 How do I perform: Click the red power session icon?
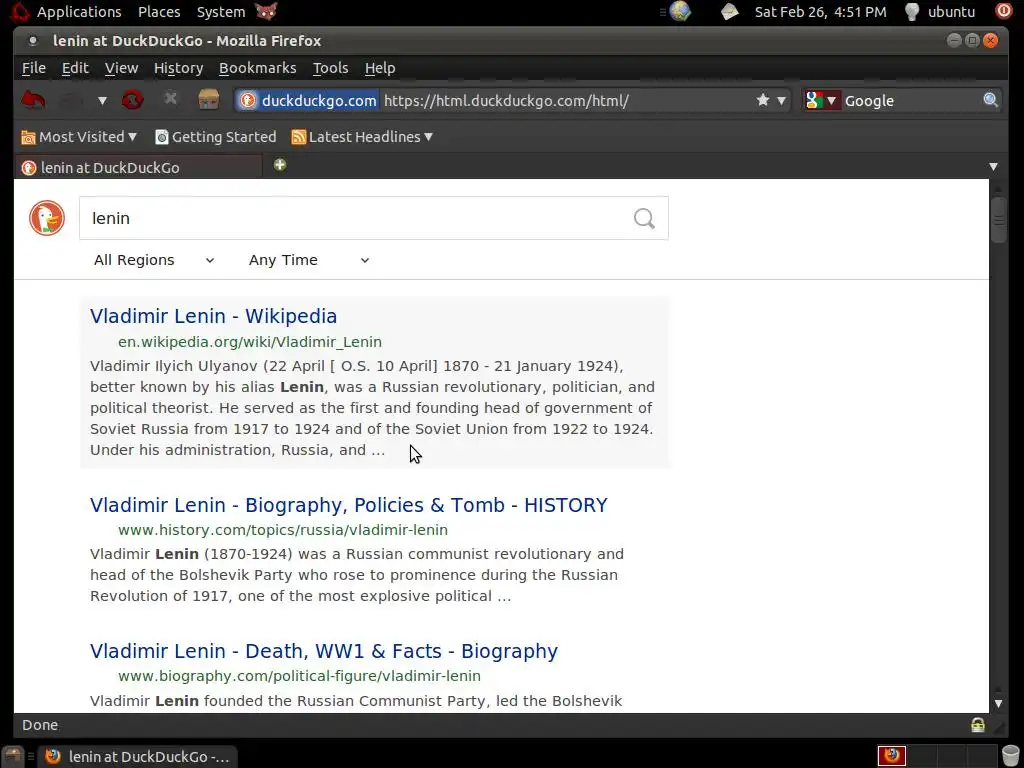pyautogui.click(x=1002, y=11)
